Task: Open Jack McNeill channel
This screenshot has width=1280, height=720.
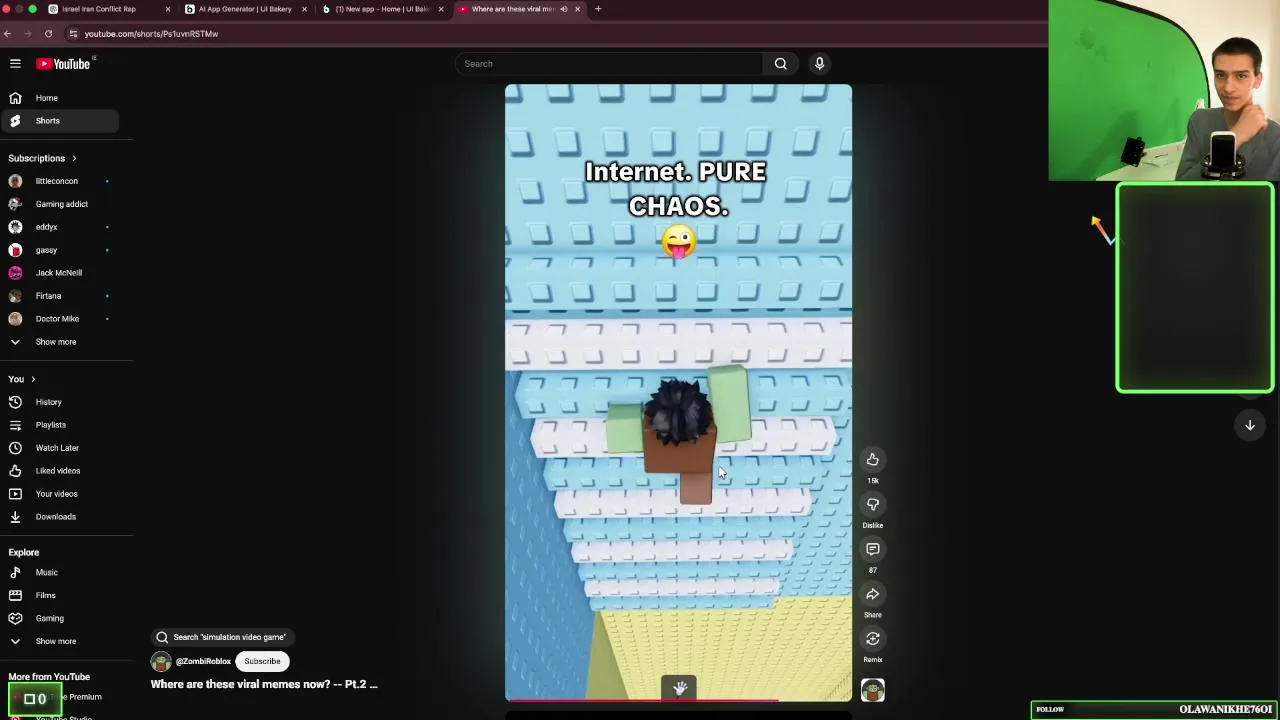Action: (x=60, y=273)
